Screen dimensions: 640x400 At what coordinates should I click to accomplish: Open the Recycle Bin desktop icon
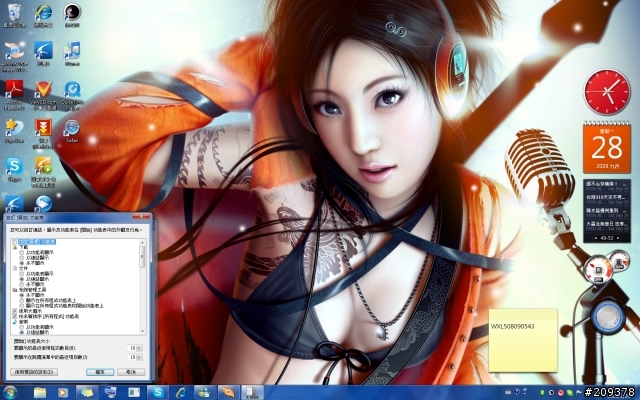pos(14,15)
